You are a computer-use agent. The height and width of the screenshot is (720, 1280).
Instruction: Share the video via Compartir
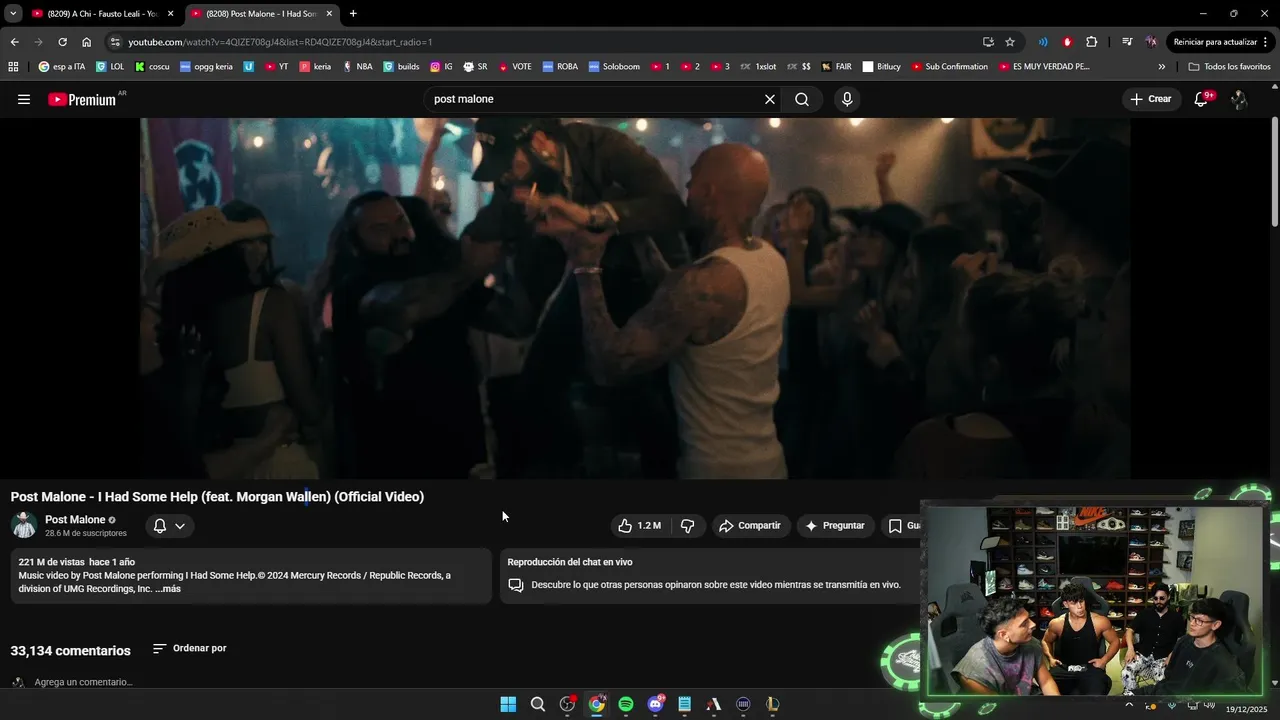click(x=751, y=526)
